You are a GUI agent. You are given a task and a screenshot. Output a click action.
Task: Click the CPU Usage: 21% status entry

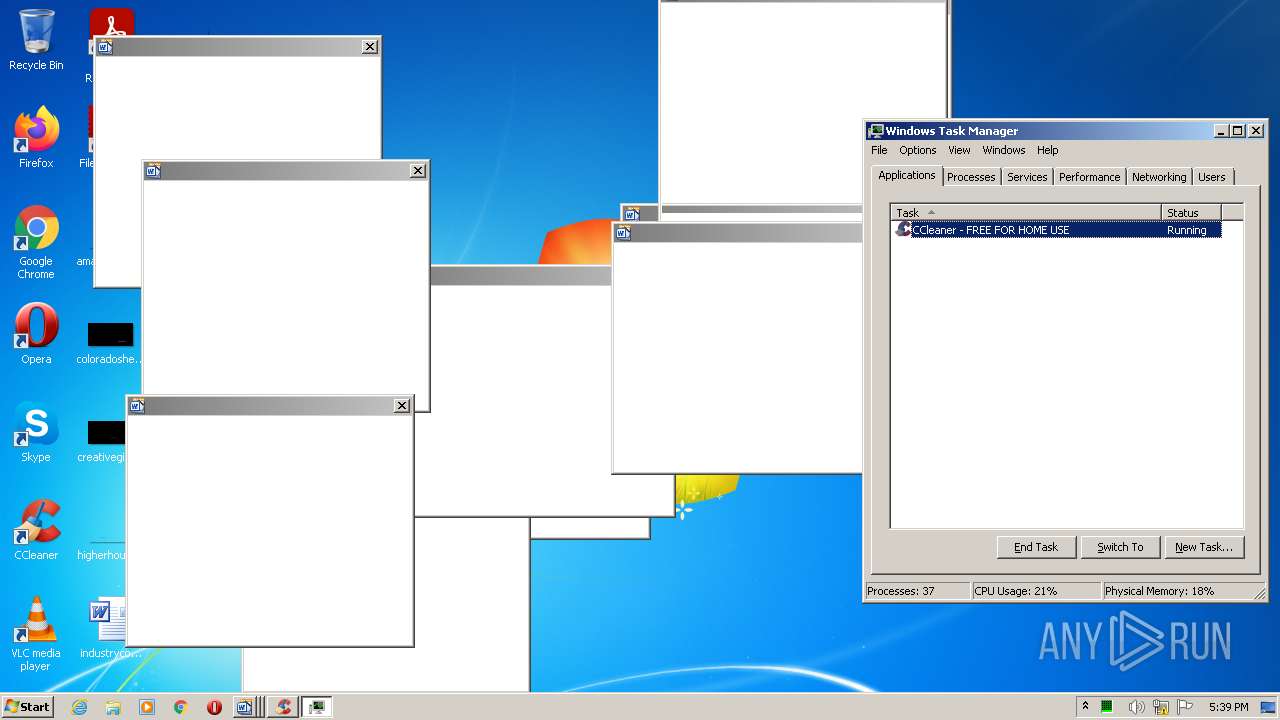1036,591
